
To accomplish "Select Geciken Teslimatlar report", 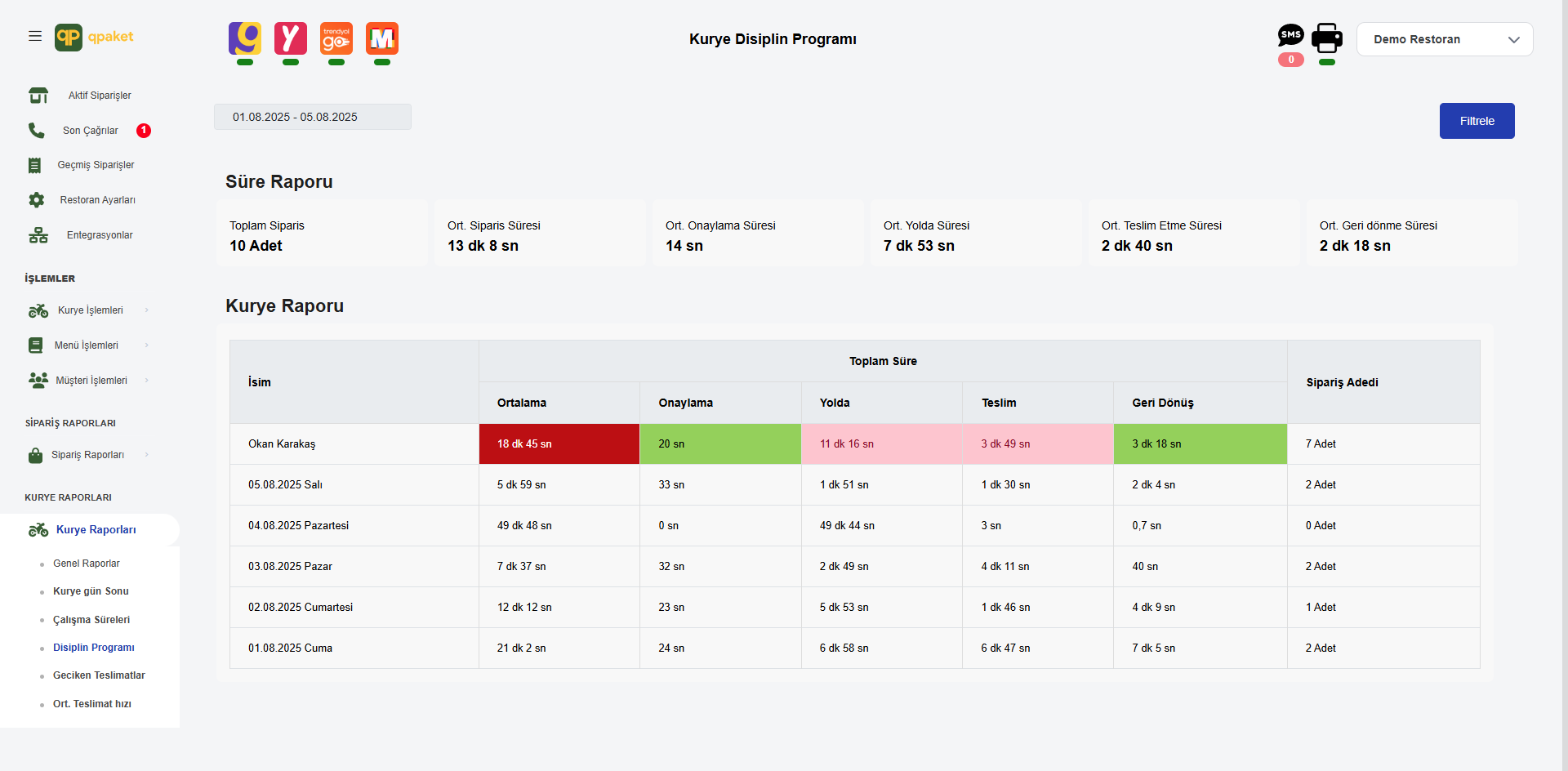I will pos(99,675).
